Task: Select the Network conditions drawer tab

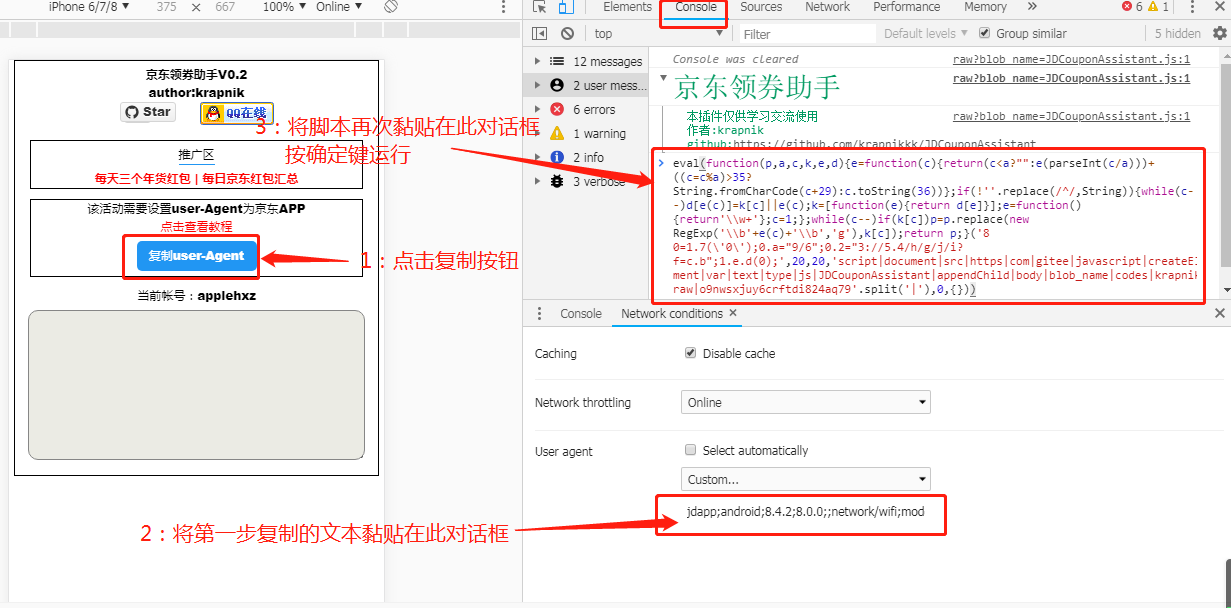Action: (x=671, y=314)
